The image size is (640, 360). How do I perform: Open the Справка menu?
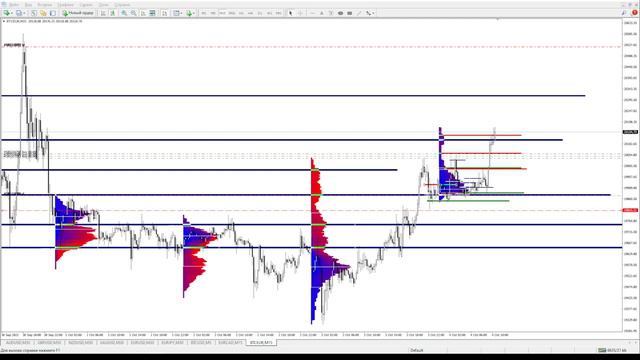click(122, 5)
